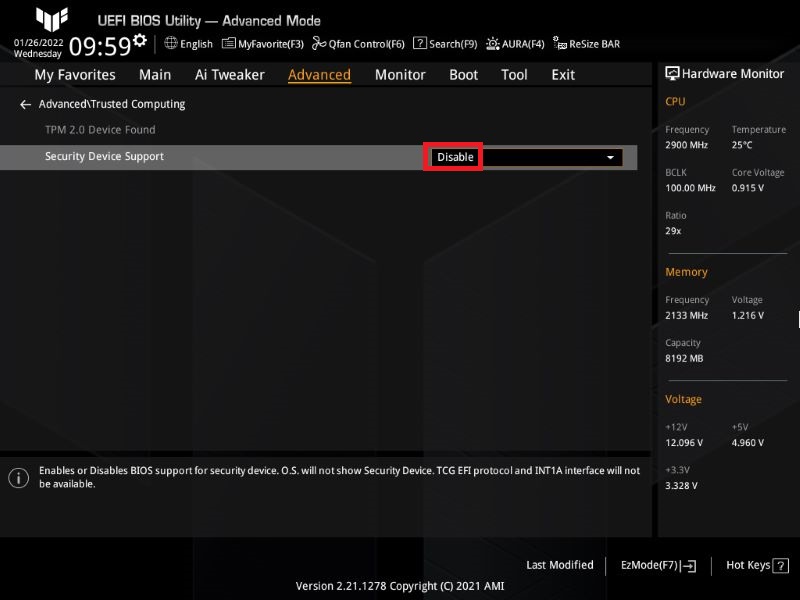Viewport: 800px width, 600px height.
Task: Click the 09:59 clock display
Action: click(100, 46)
